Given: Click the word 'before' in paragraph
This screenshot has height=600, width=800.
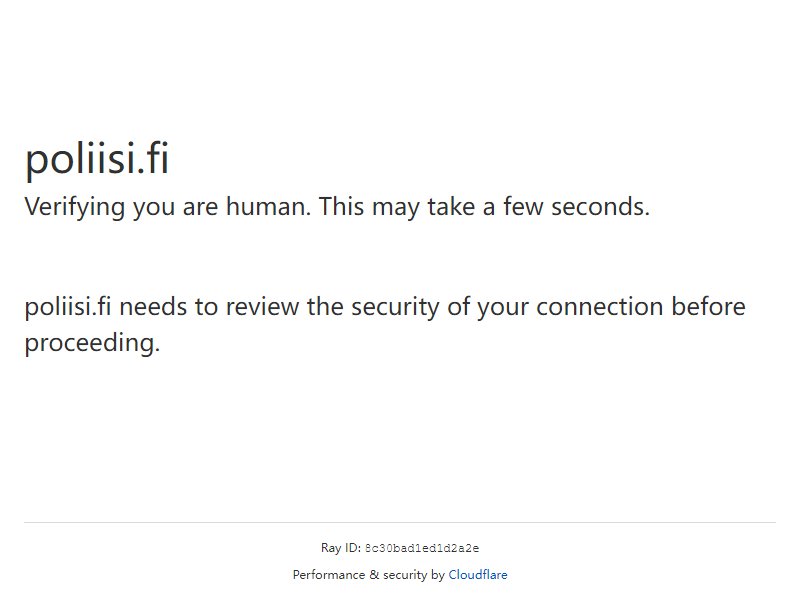Looking at the screenshot, I should click(708, 307).
